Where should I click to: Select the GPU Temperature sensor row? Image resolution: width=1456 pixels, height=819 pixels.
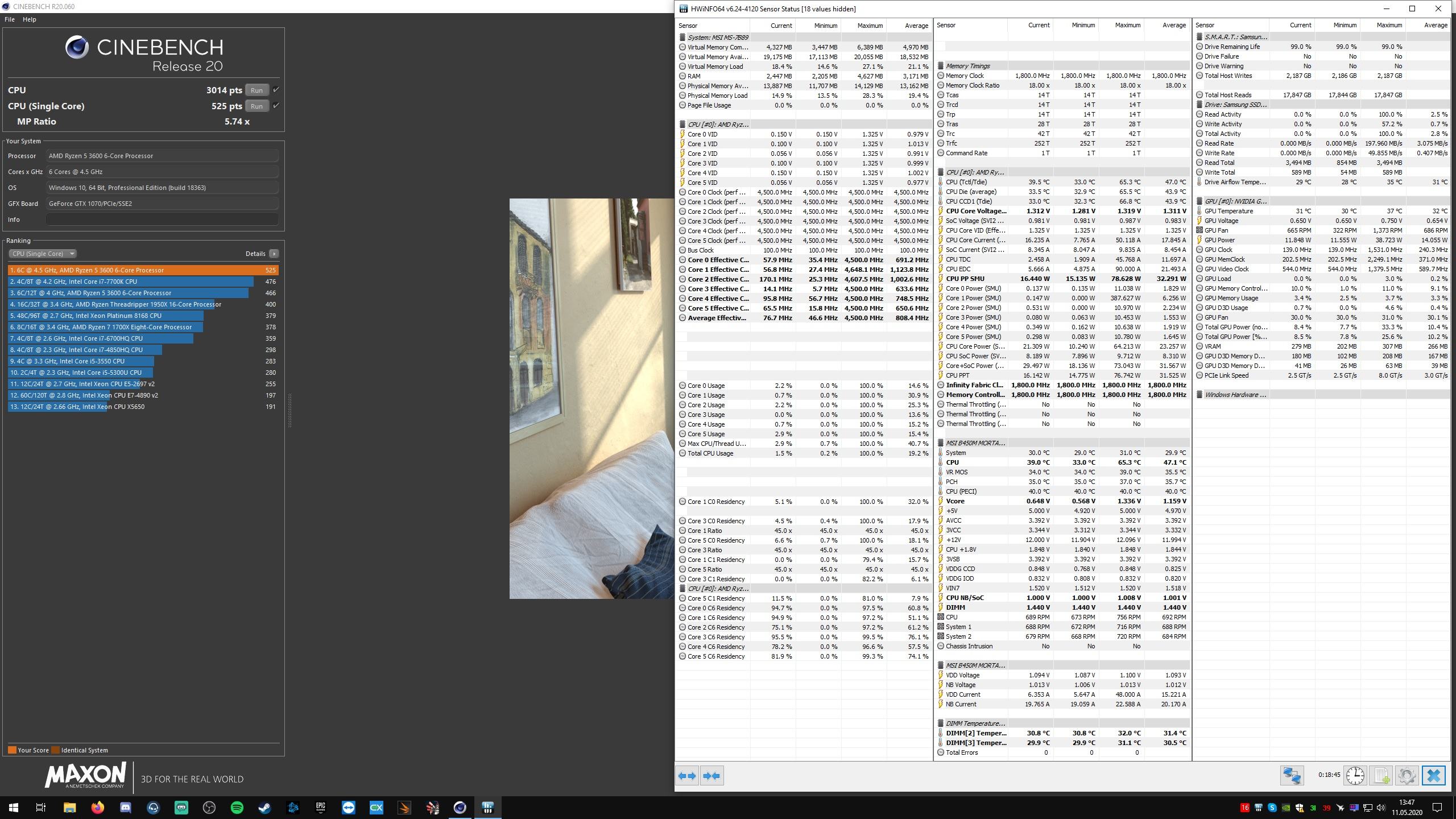(1322, 211)
